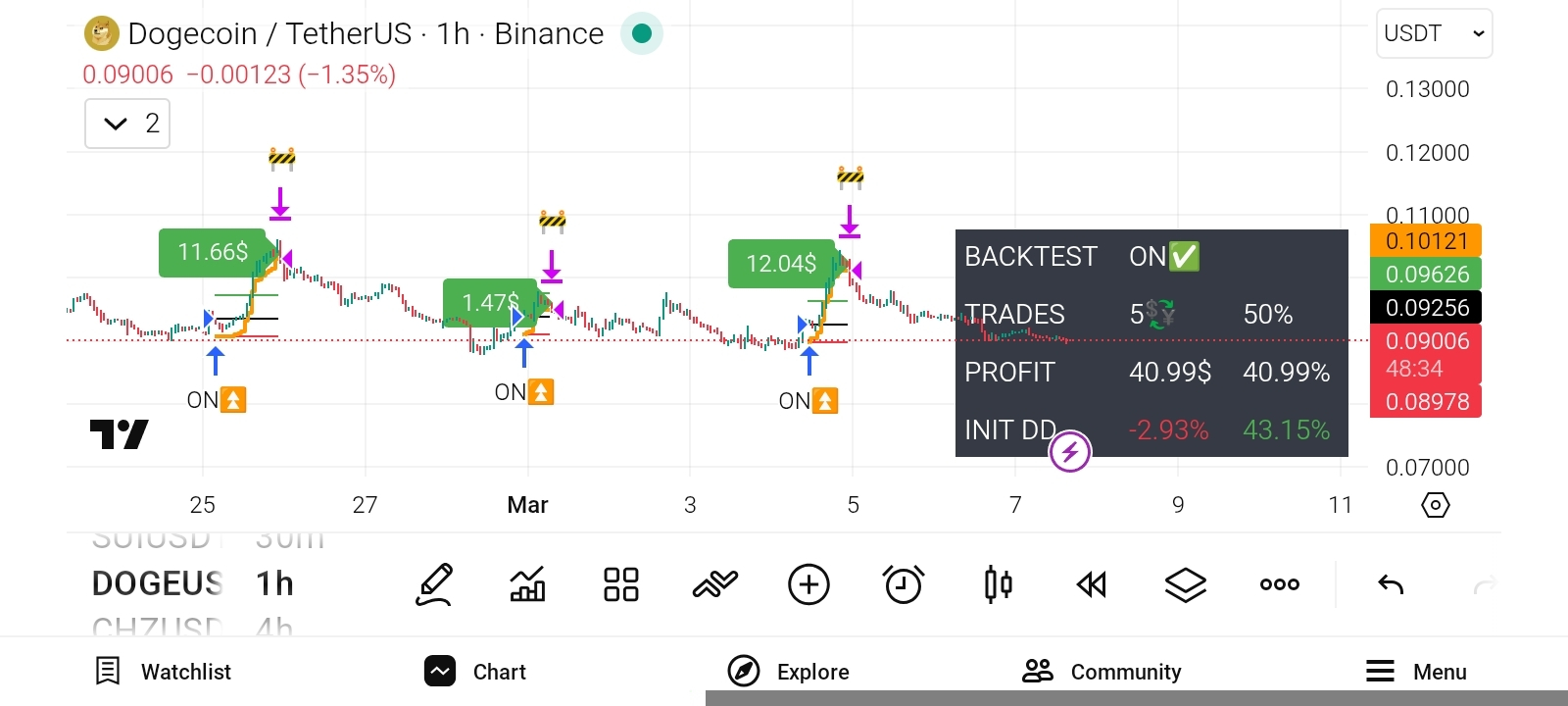This screenshot has width=1568, height=706.
Task: Open the object tree layers icon
Action: (1186, 584)
